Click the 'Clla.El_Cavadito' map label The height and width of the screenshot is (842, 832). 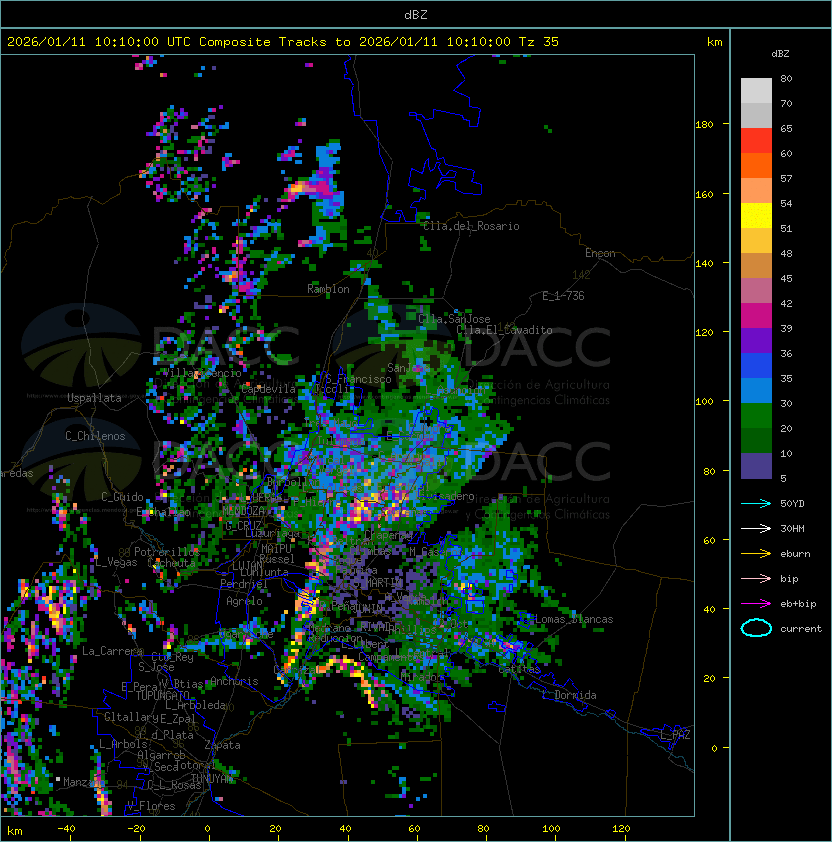click(x=504, y=330)
